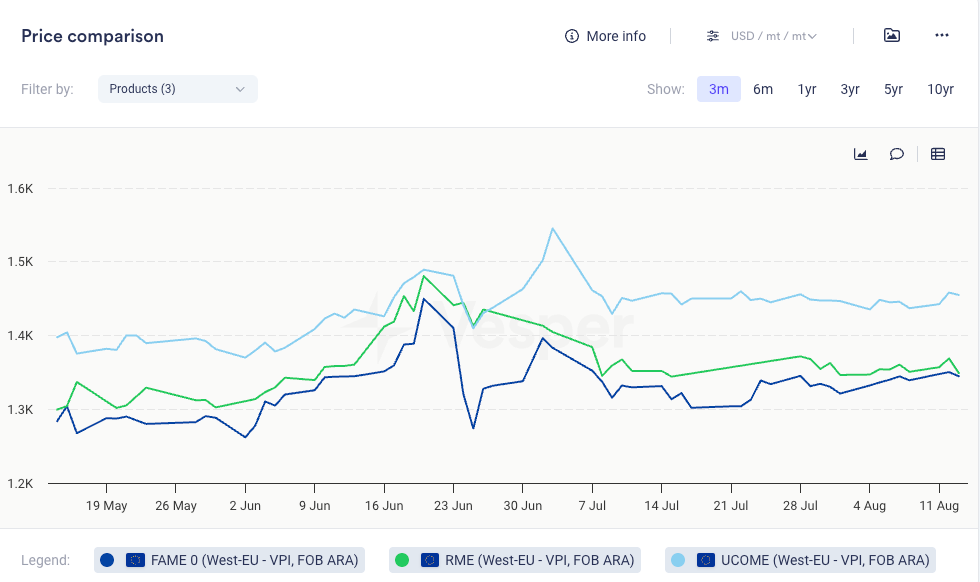Click the sliders icon next to USD units
The width and height of the screenshot is (980, 582).
coord(712,36)
